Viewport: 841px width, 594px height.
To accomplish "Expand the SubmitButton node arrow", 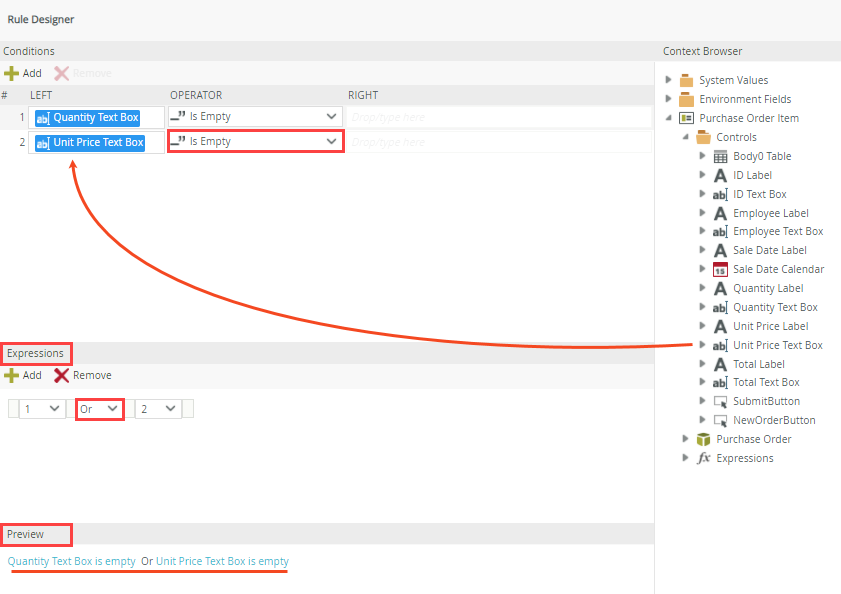I will pyautogui.click(x=703, y=401).
